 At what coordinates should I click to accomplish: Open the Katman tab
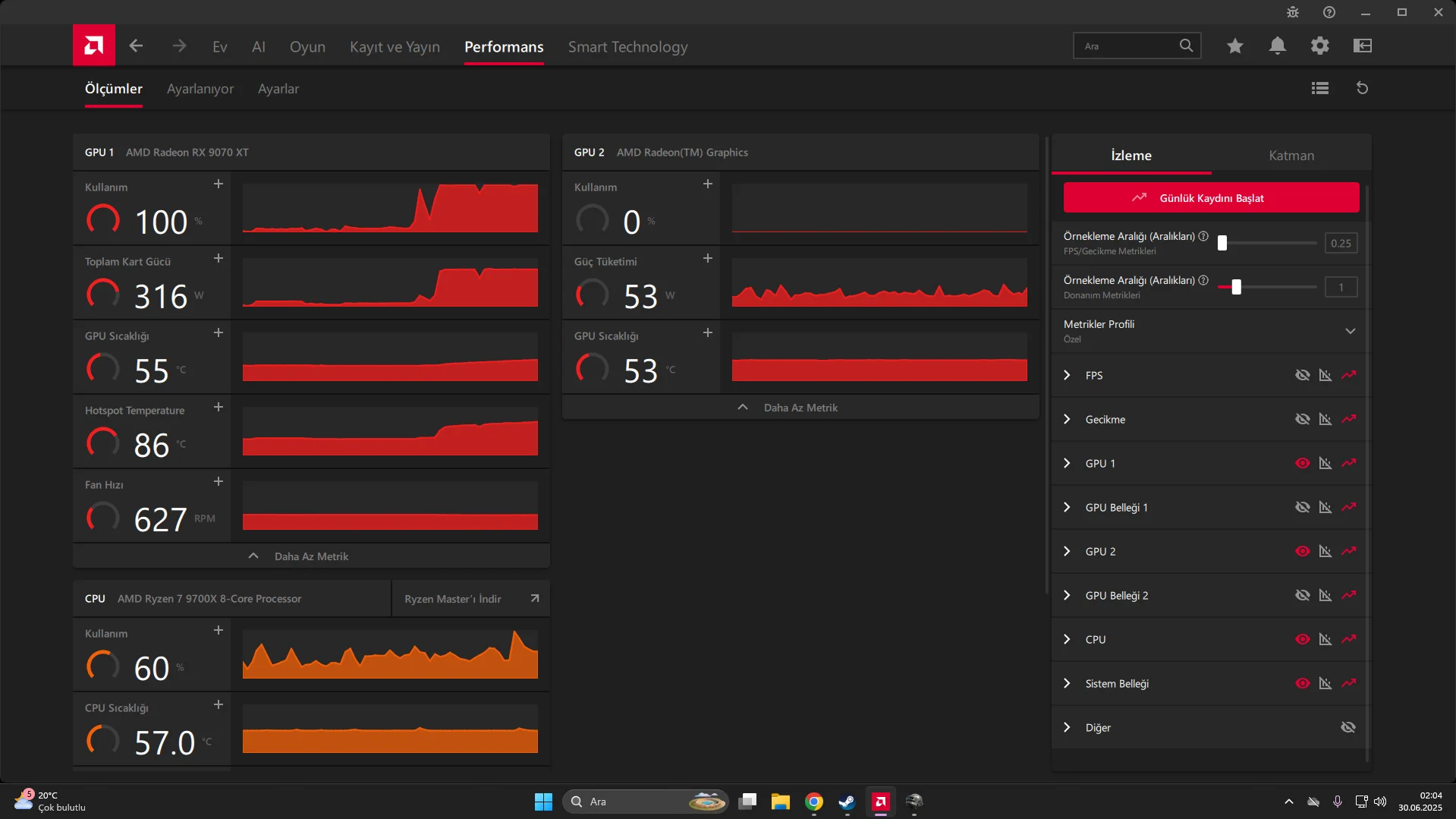(1291, 156)
